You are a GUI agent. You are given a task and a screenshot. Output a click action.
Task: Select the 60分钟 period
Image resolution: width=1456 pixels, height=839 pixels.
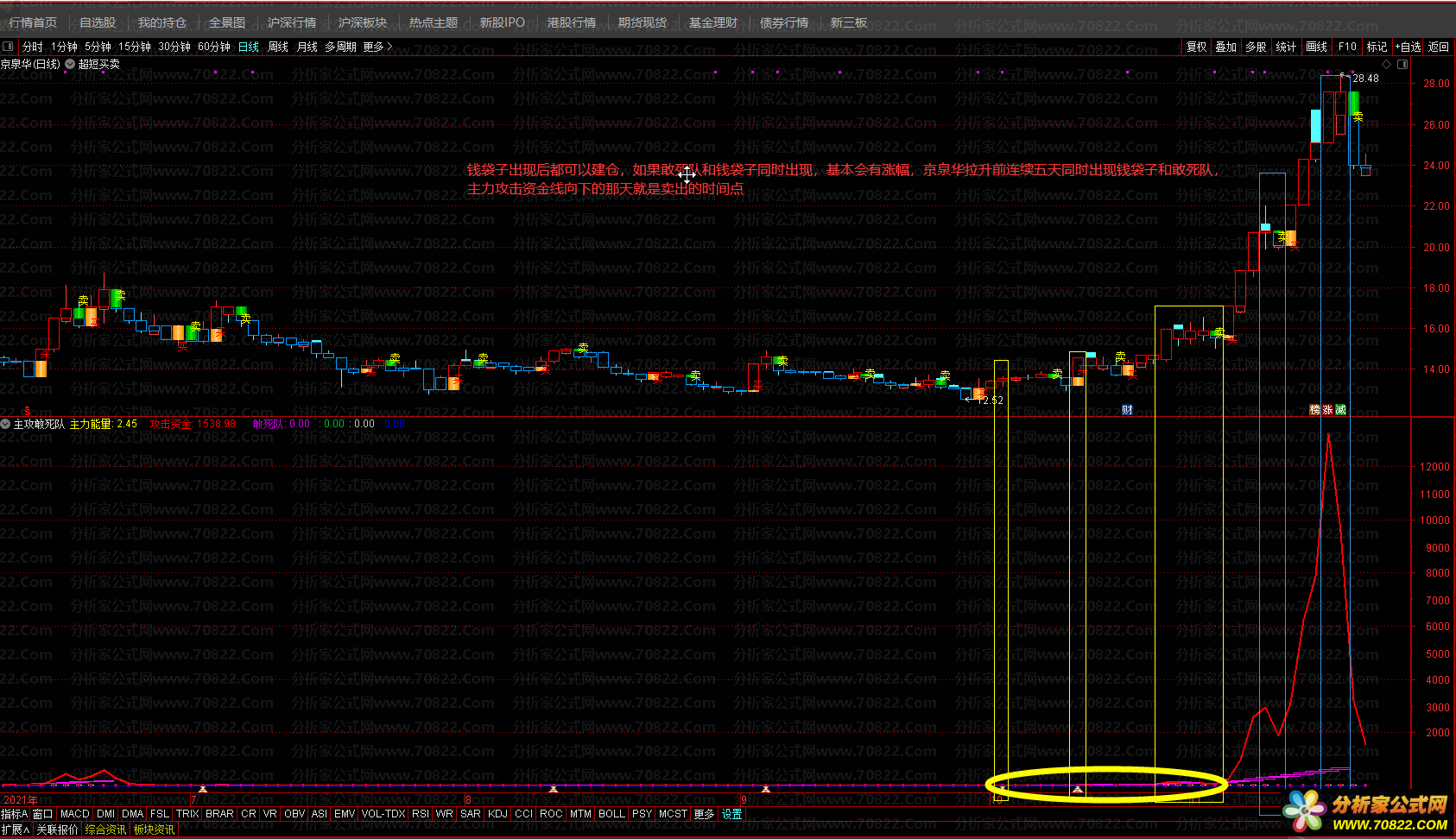[214, 47]
